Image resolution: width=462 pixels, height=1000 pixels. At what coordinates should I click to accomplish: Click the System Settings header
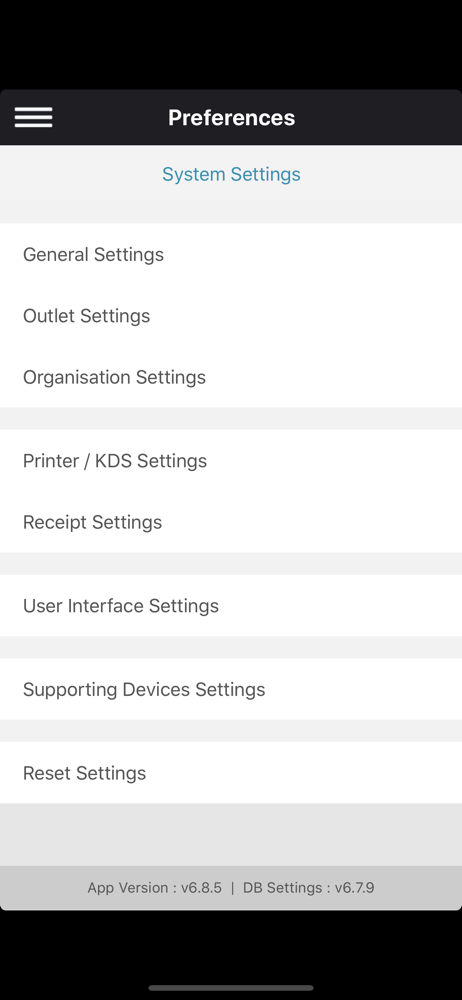pos(231,174)
